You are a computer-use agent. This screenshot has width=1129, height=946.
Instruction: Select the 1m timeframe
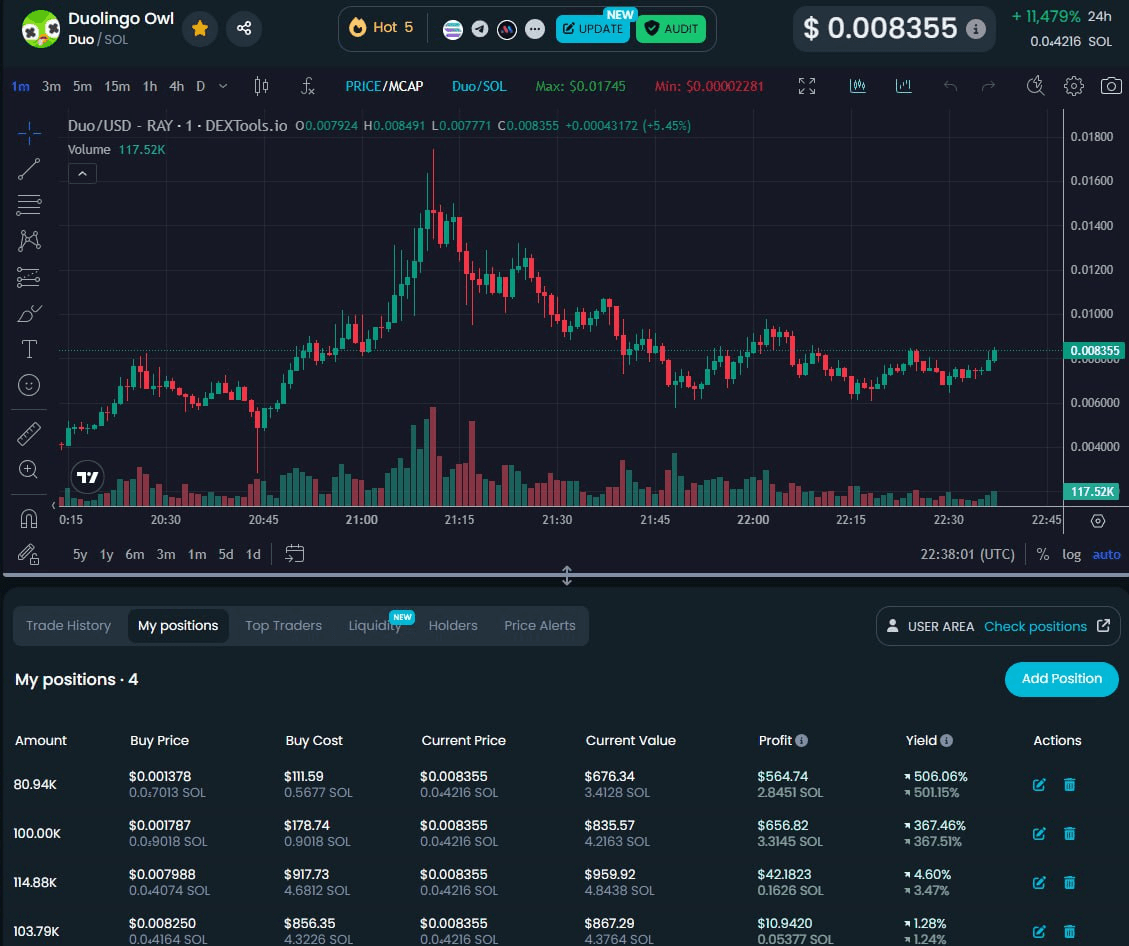(20, 86)
